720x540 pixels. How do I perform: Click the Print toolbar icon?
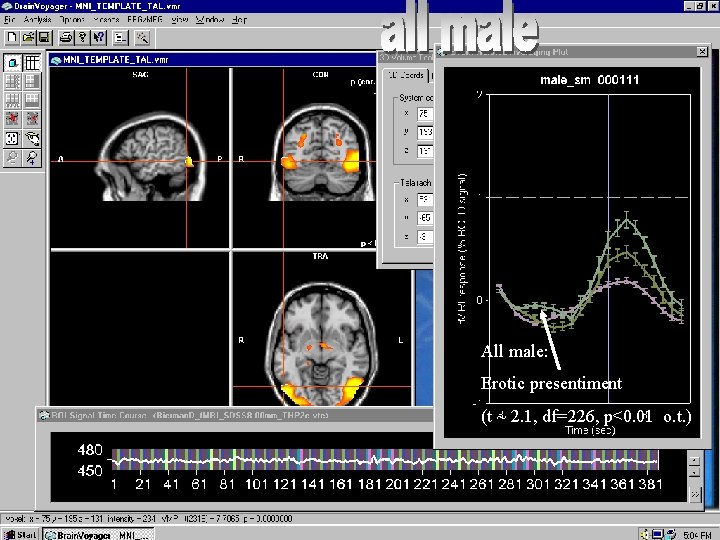(x=66, y=37)
